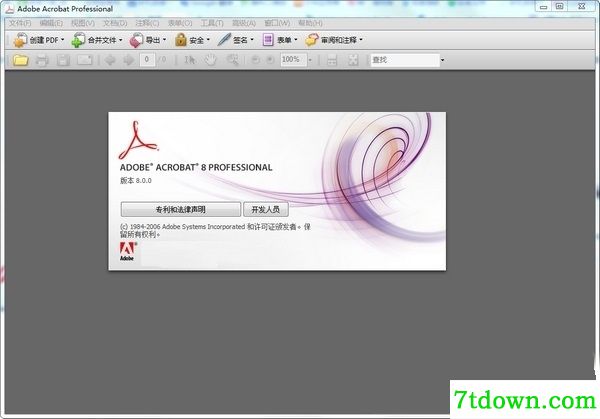Open the 窗口(W) menu

(x=277, y=23)
